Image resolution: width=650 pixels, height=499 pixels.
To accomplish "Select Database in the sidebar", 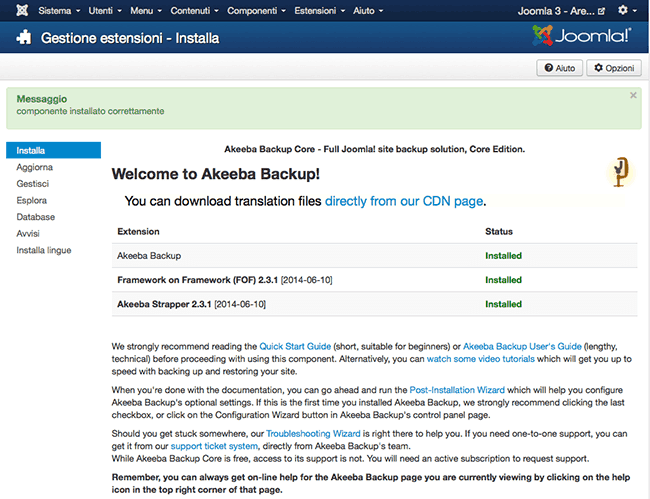I will coord(36,217).
